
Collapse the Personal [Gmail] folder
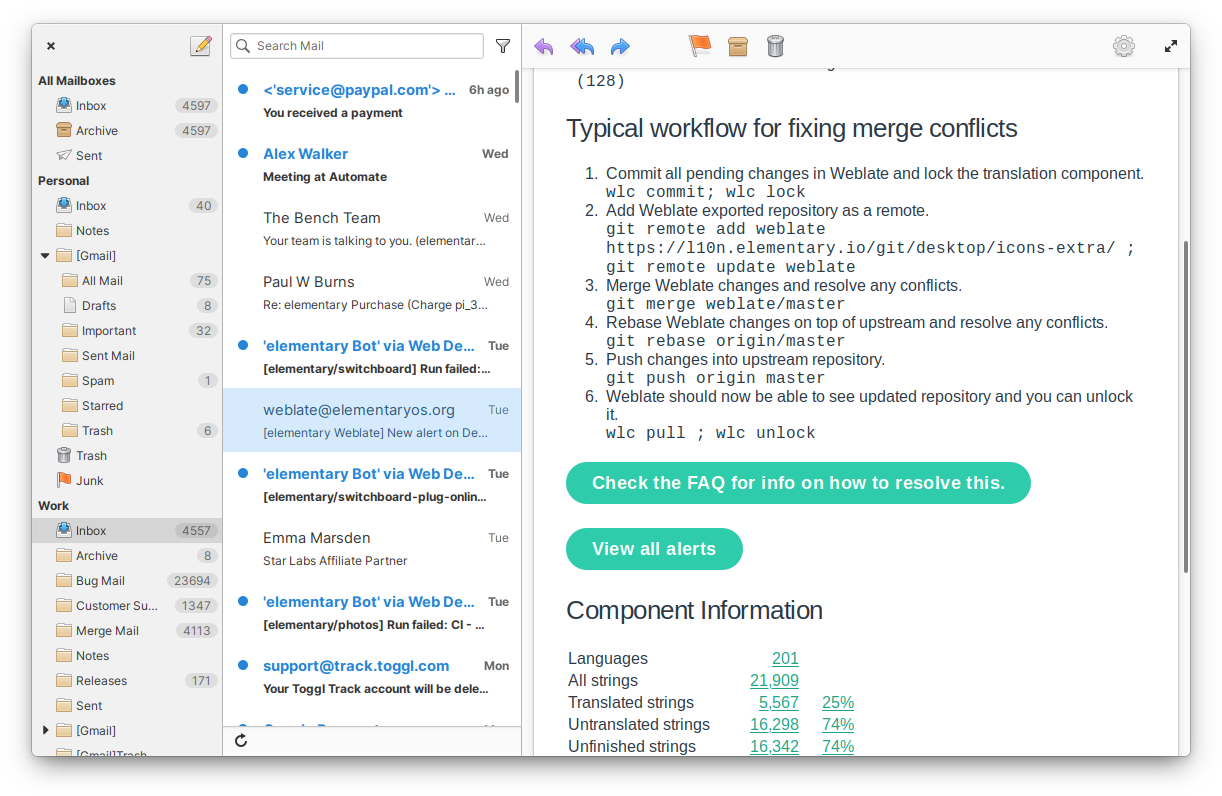click(45, 256)
